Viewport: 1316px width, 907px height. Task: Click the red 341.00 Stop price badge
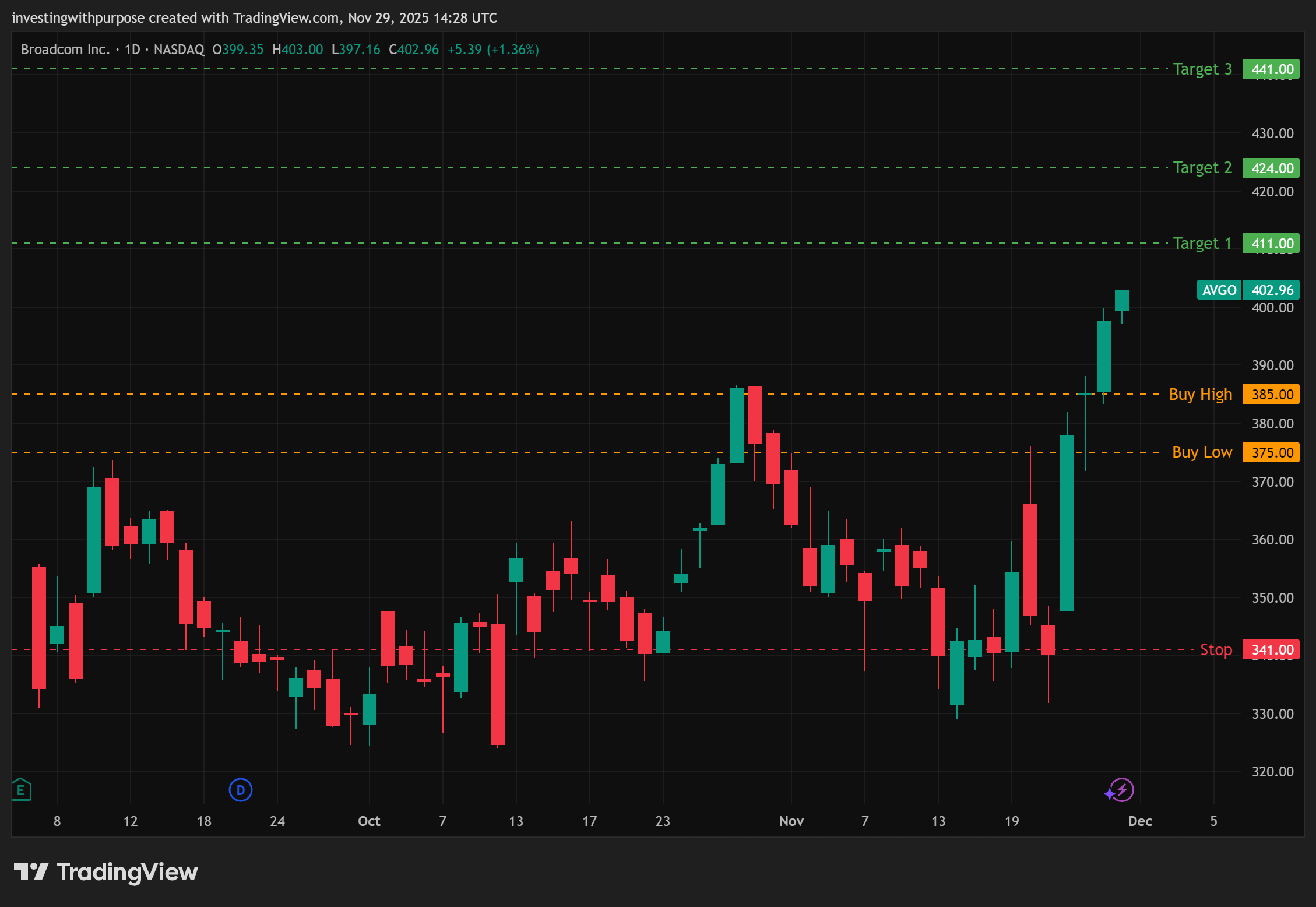(x=1271, y=649)
